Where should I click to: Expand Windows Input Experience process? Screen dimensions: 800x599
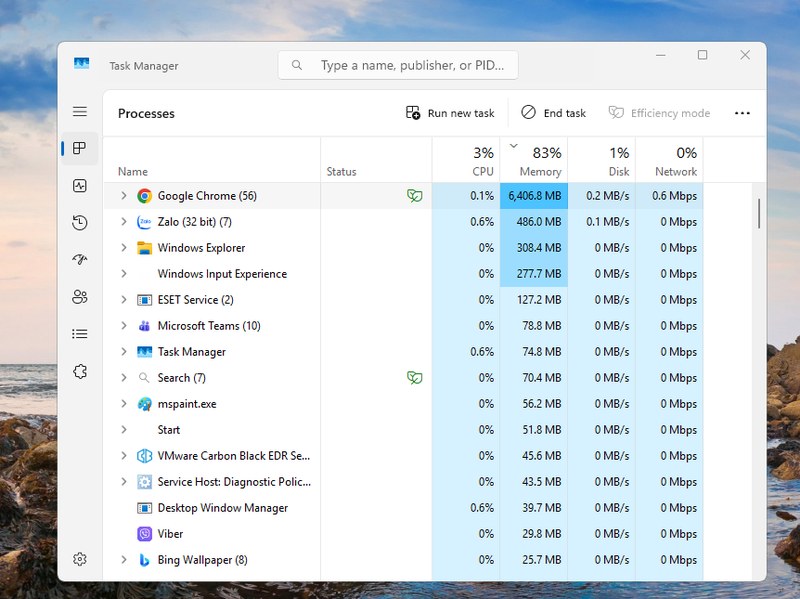[123, 274]
